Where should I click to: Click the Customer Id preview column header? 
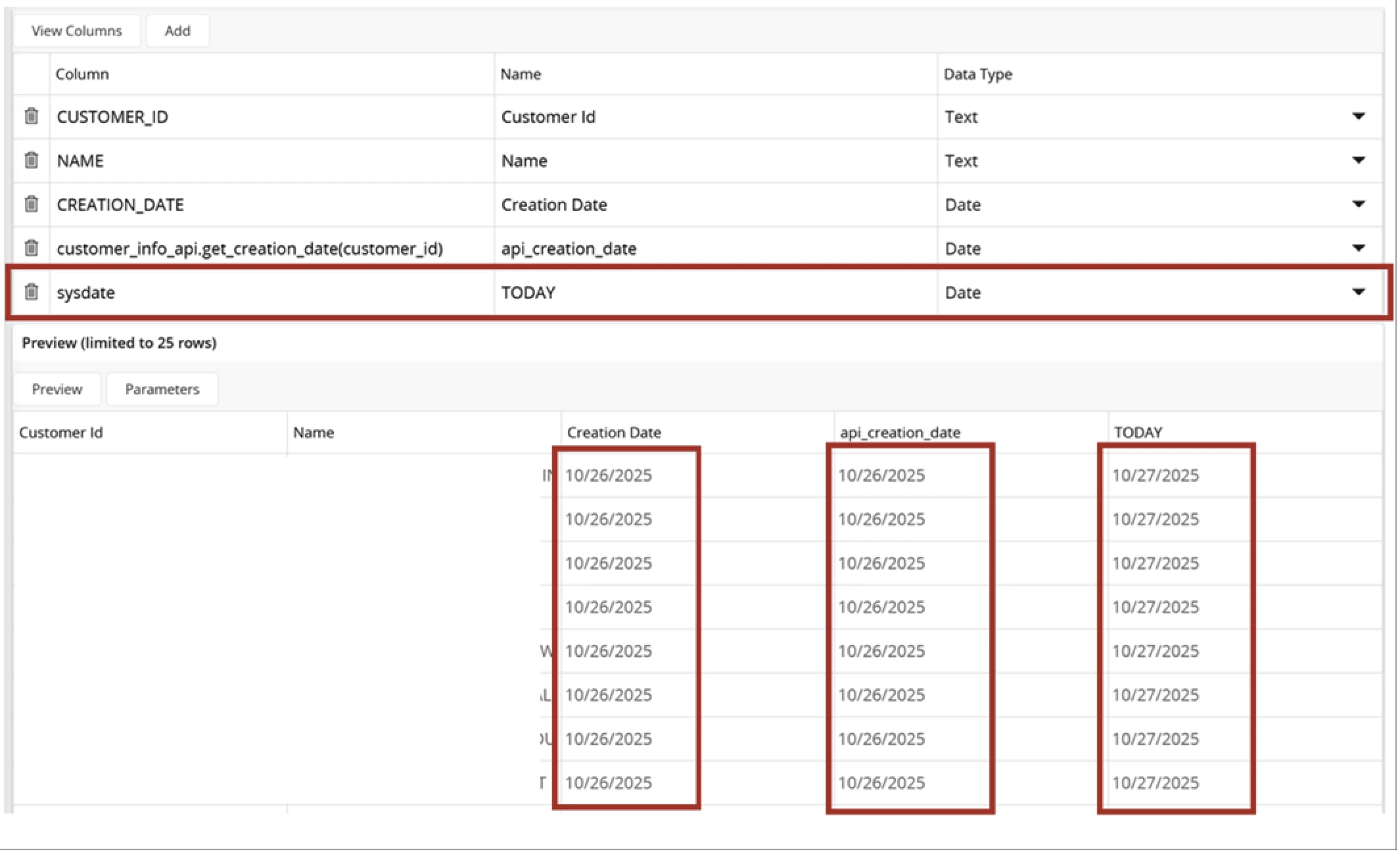coord(61,433)
